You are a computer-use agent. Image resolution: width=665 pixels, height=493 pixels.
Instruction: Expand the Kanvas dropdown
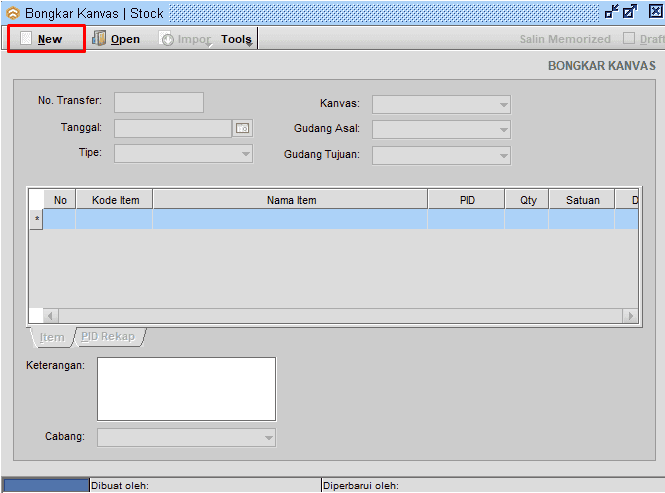[x=503, y=105]
